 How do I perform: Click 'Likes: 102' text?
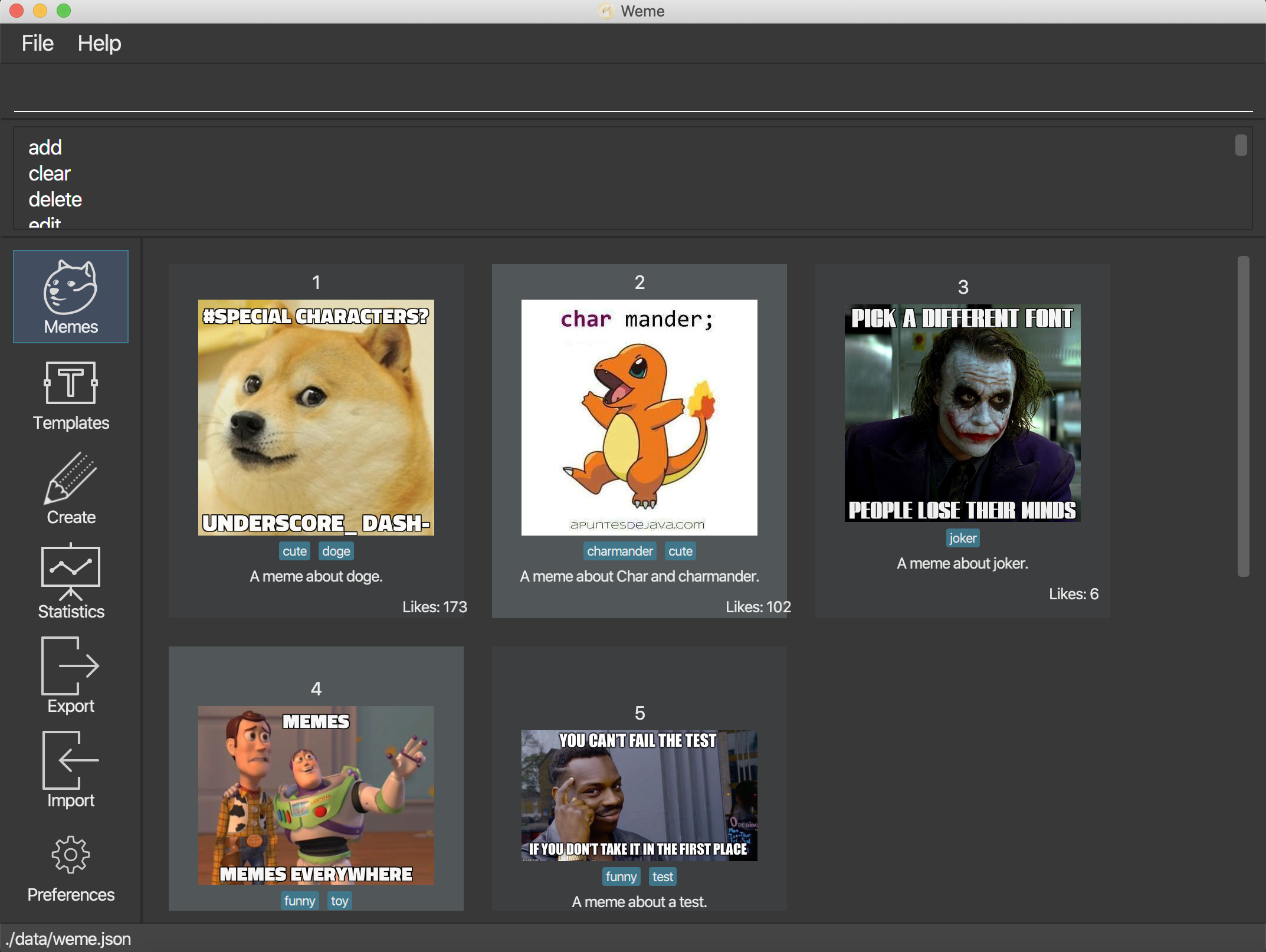(x=758, y=607)
